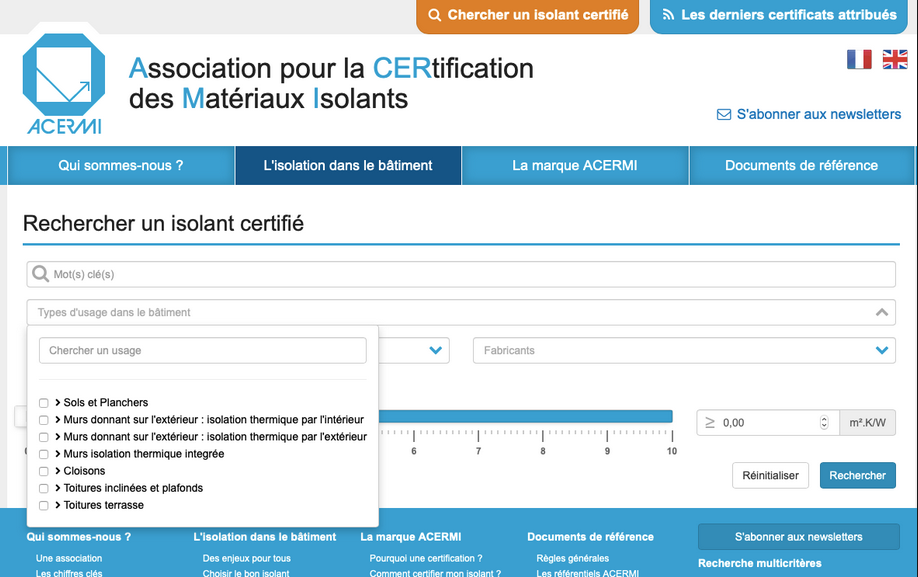The width and height of the screenshot is (918, 577).
Task: Check the Cloisons checkbox
Action: [44, 471]
